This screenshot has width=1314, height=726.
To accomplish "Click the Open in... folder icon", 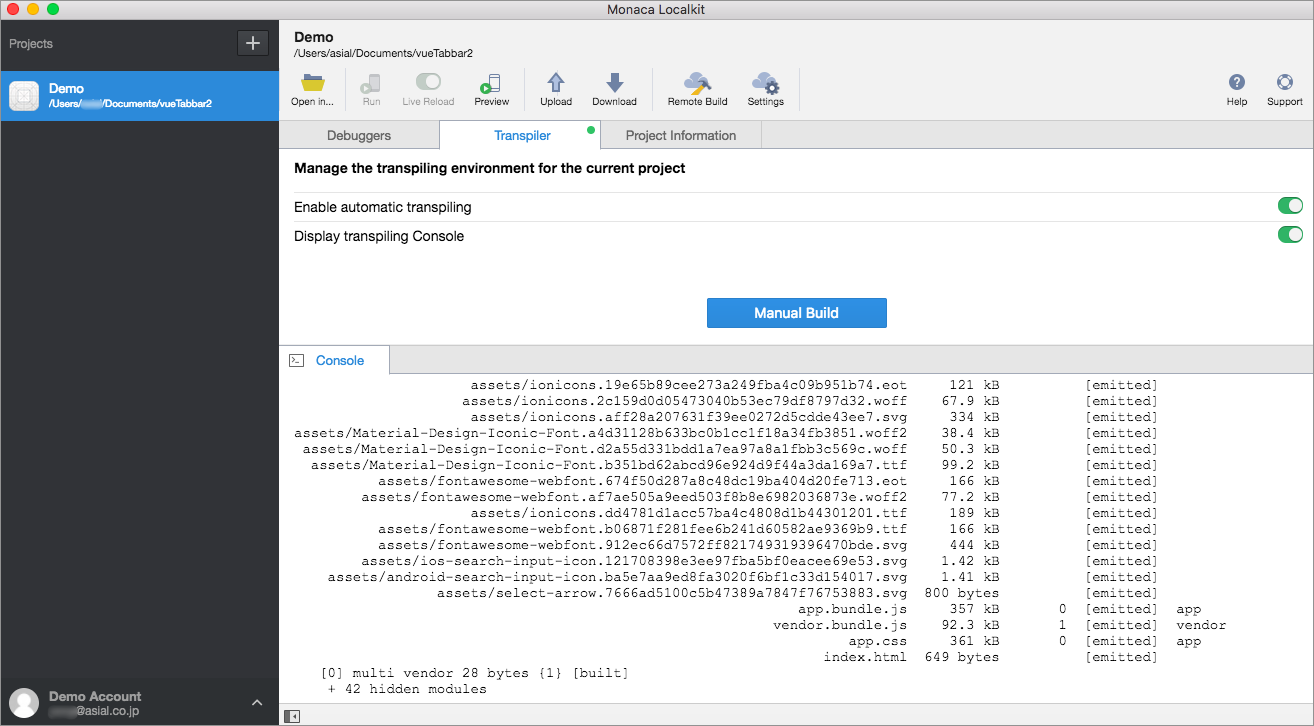I will point(312,83).
